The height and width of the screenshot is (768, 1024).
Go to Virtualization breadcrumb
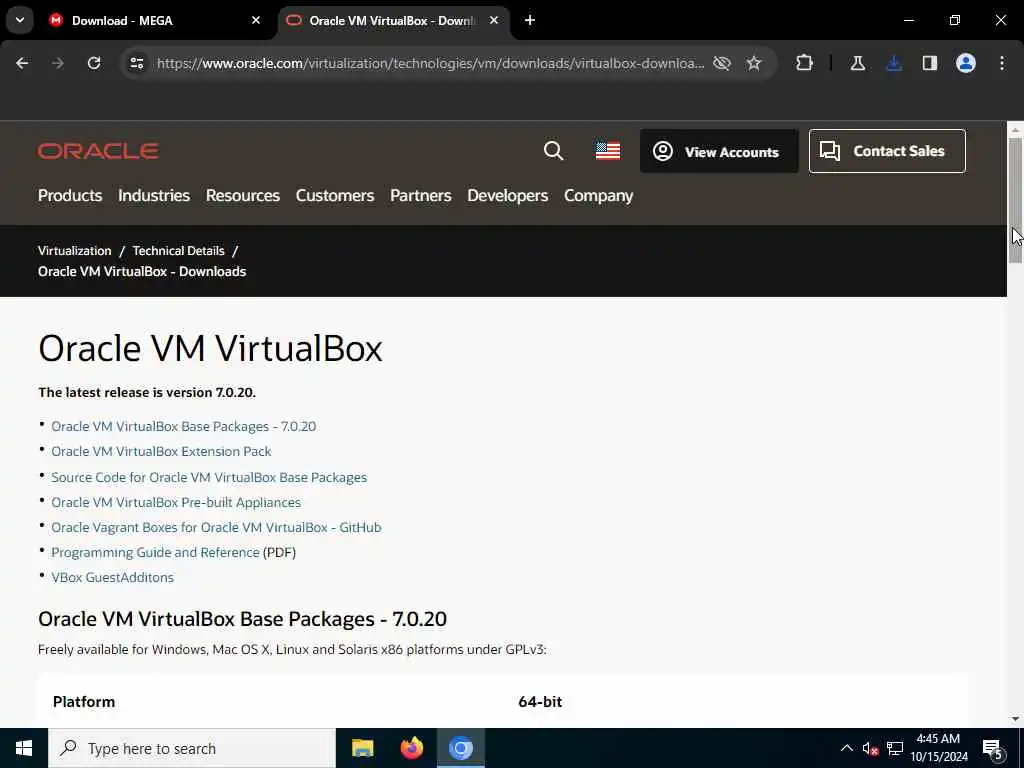[74, 251]
